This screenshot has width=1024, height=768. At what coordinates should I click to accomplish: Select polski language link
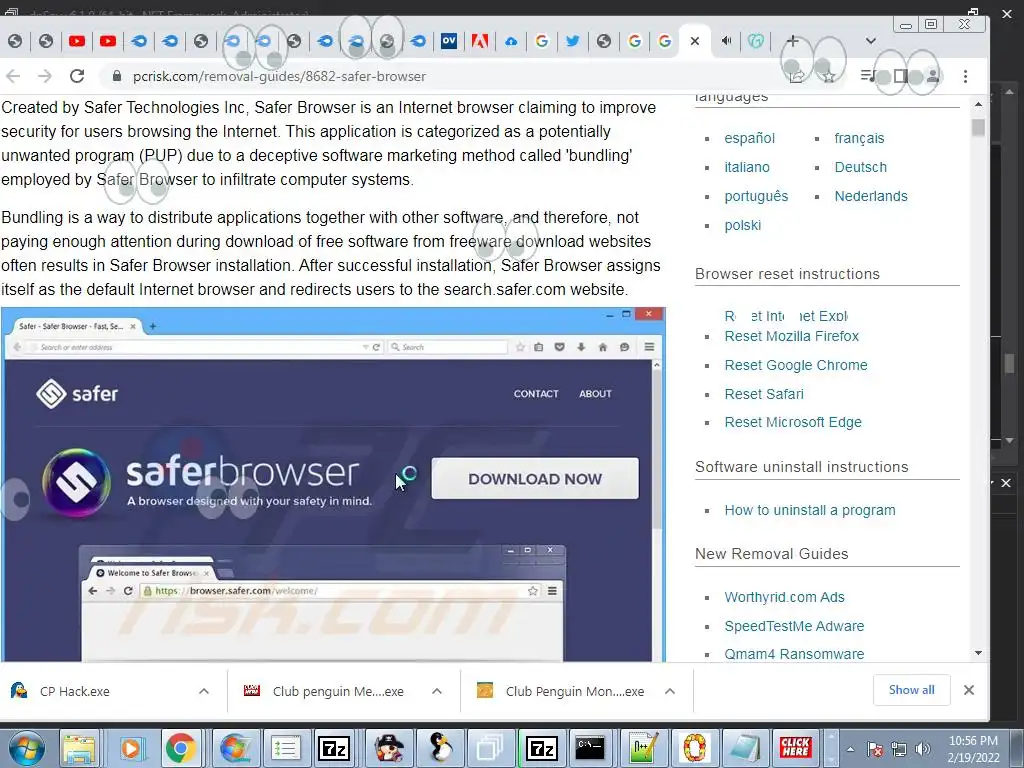(x=743, y=225)
